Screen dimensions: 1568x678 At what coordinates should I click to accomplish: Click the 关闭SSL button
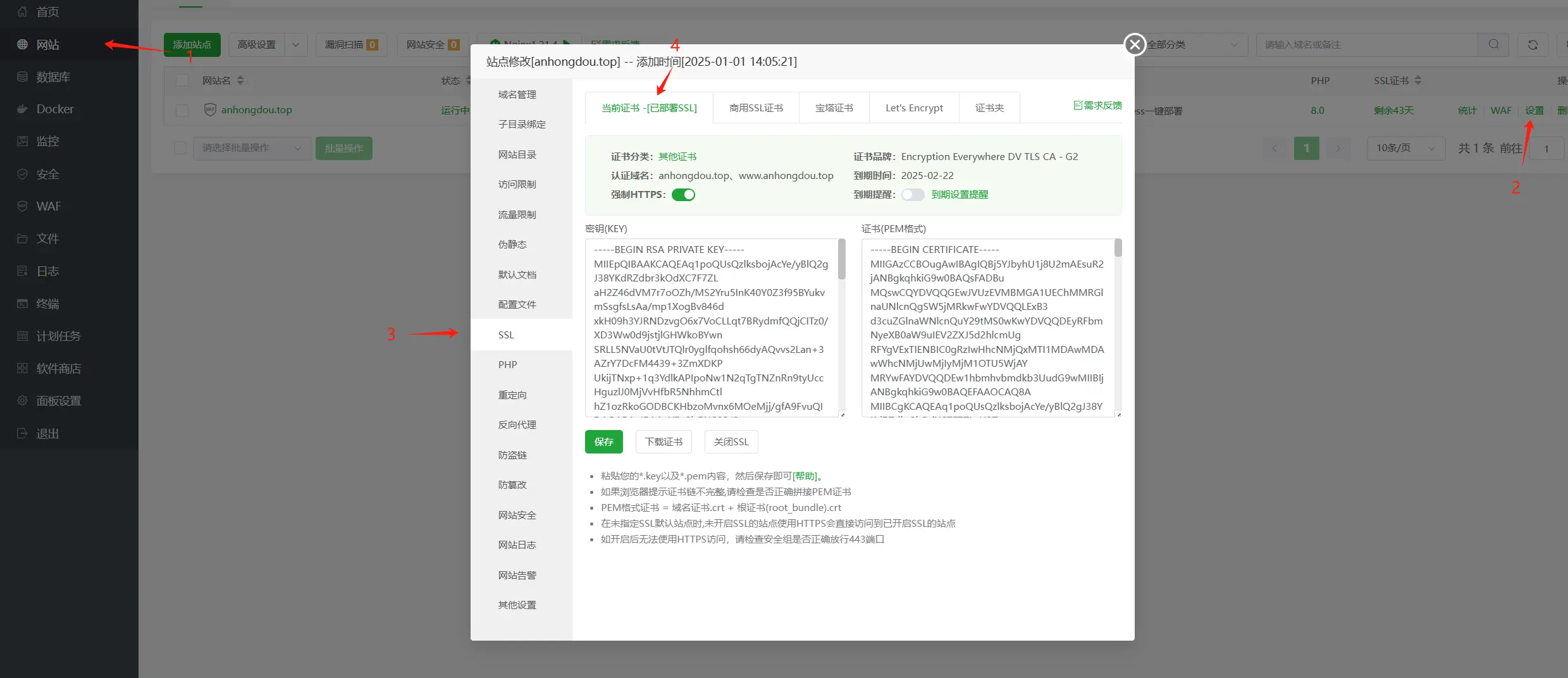[731, 441]
